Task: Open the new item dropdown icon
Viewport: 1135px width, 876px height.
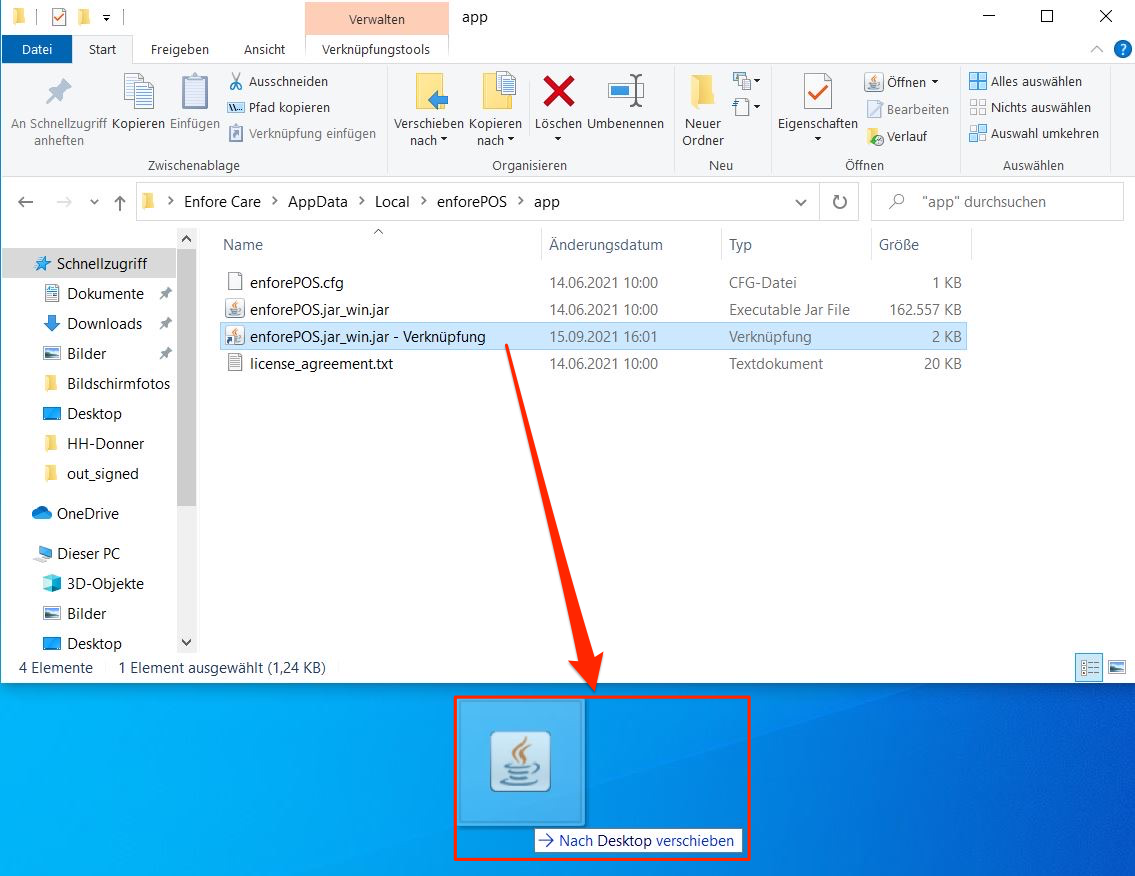Action: (x=746, y=81)
